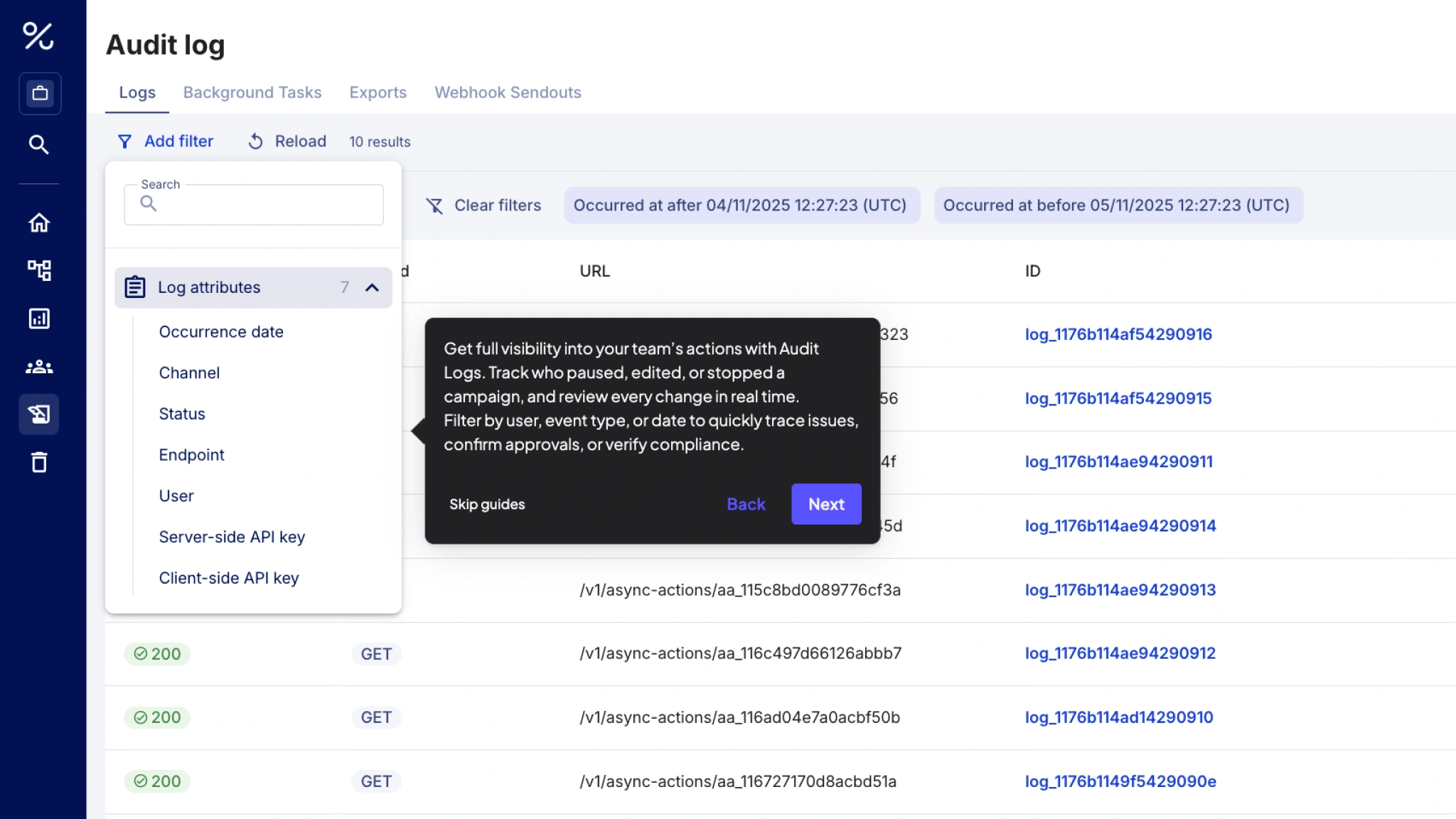This screenshot has width=1456, height=819.
Task: Open the audit log icon in sidebar
Action: [x=38, y=414]
